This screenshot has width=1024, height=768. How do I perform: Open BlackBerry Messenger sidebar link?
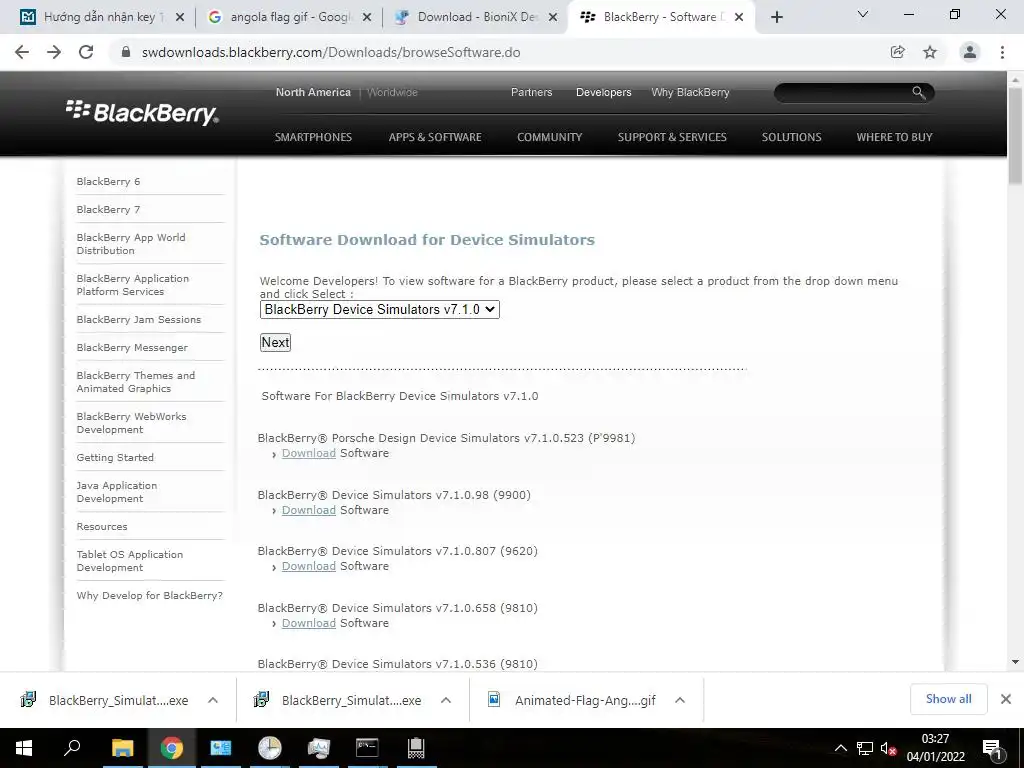[x=132, y=347]
